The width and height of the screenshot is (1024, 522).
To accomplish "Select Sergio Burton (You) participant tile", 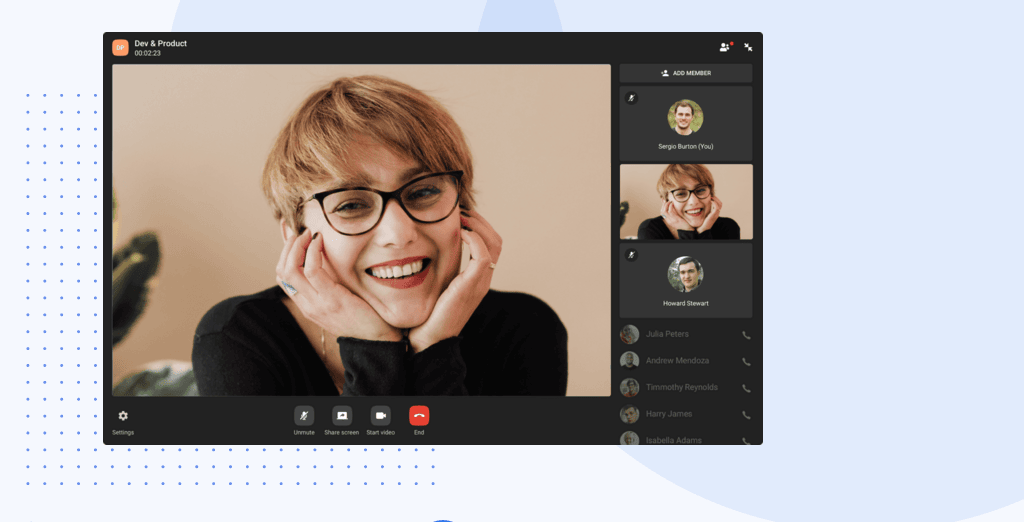I will [x=686, y=123].
